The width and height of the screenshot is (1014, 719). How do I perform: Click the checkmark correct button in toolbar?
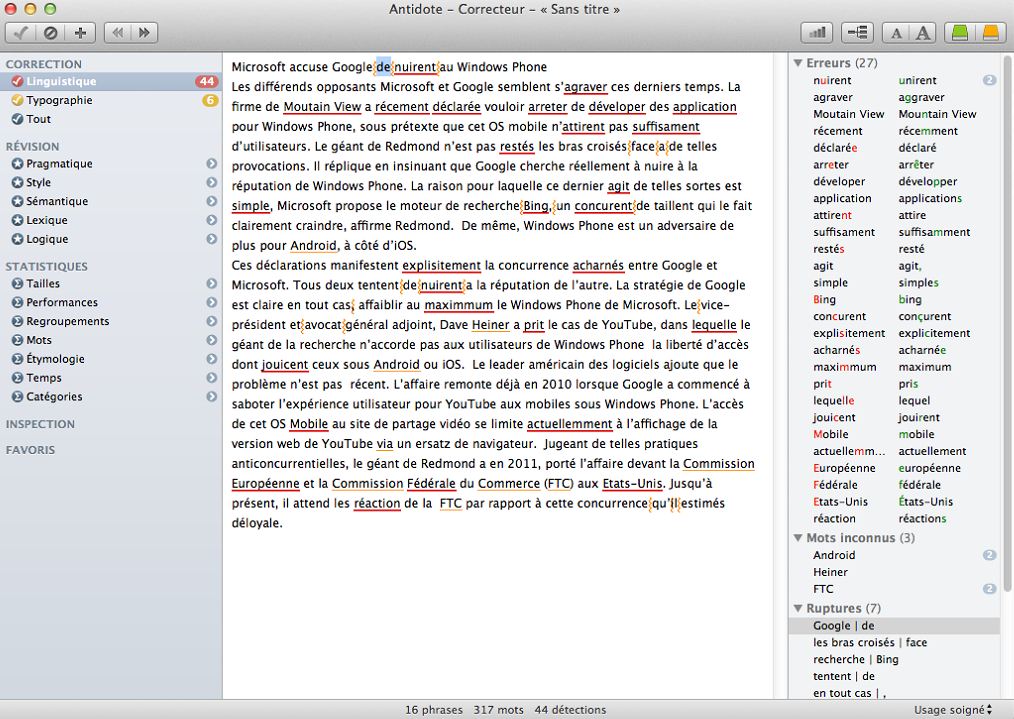click(x=20, y=33)
